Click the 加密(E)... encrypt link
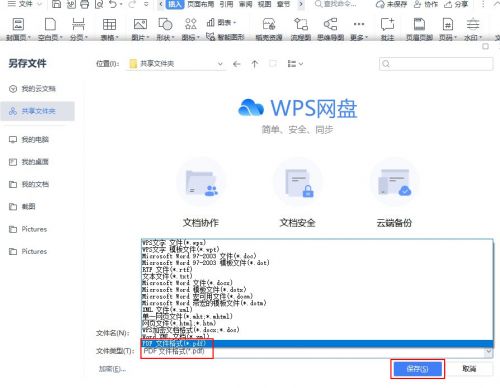The image size is (500, 388). [x=112, y=369]
